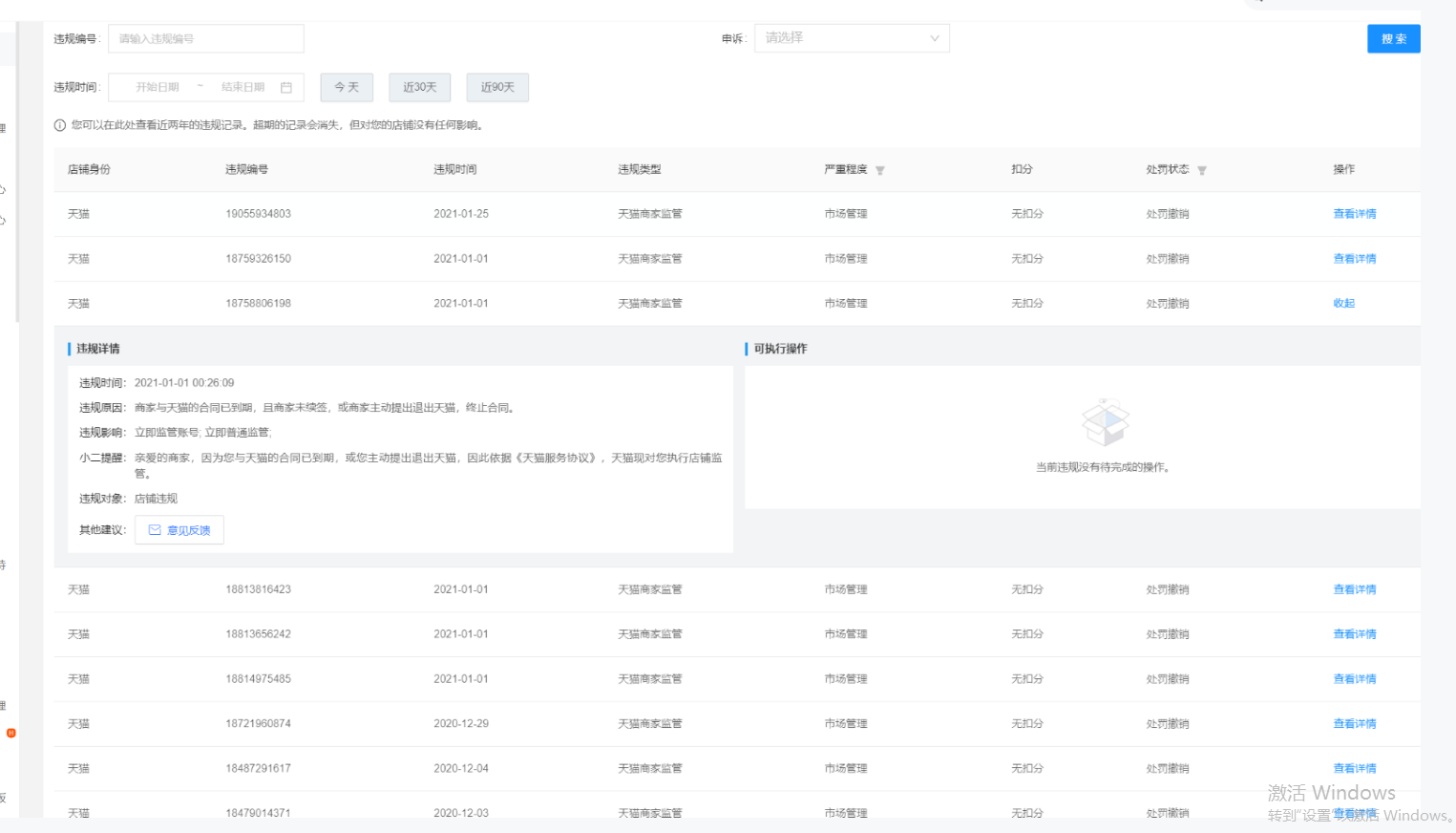Click the 搜索 search button
Viewport: 1456px width, 833px height.
coord(1393,39)
